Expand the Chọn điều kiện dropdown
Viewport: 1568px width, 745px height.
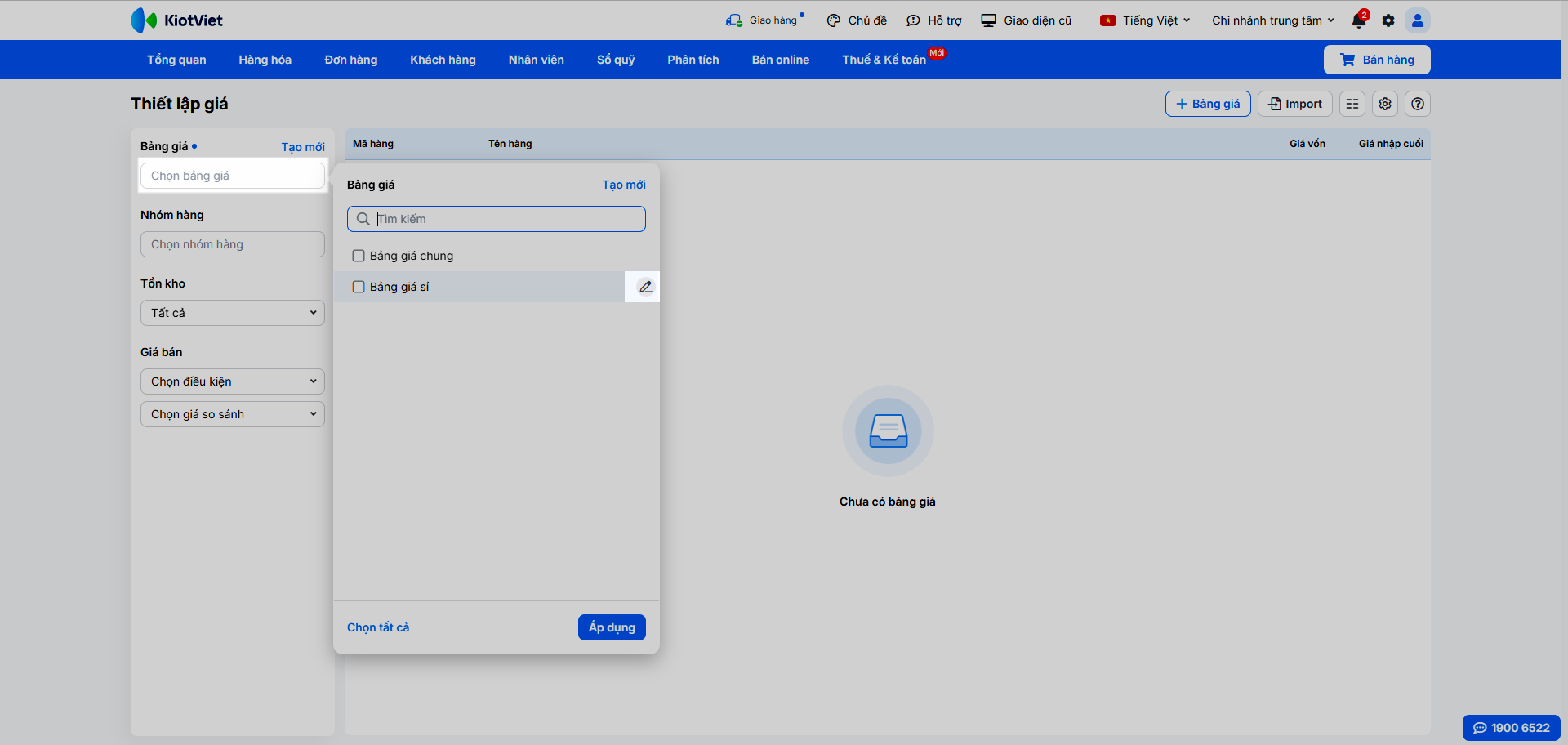click(233, 381)
